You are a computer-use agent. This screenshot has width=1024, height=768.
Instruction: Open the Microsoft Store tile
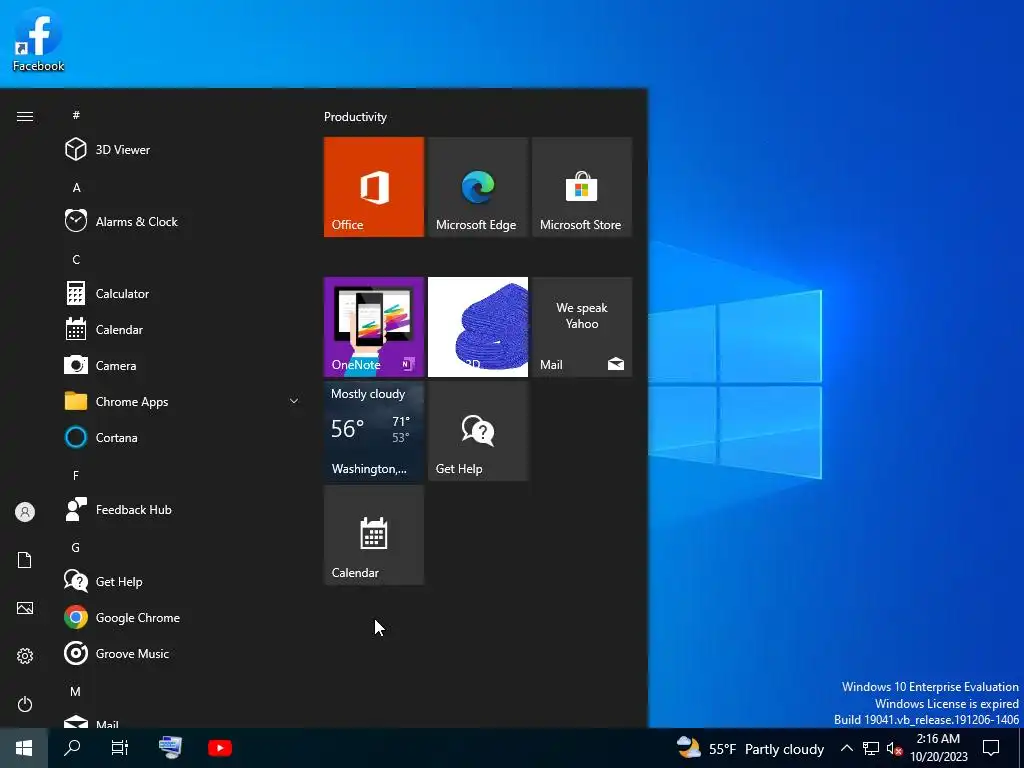pyautogui.click(x=582, y=187)
